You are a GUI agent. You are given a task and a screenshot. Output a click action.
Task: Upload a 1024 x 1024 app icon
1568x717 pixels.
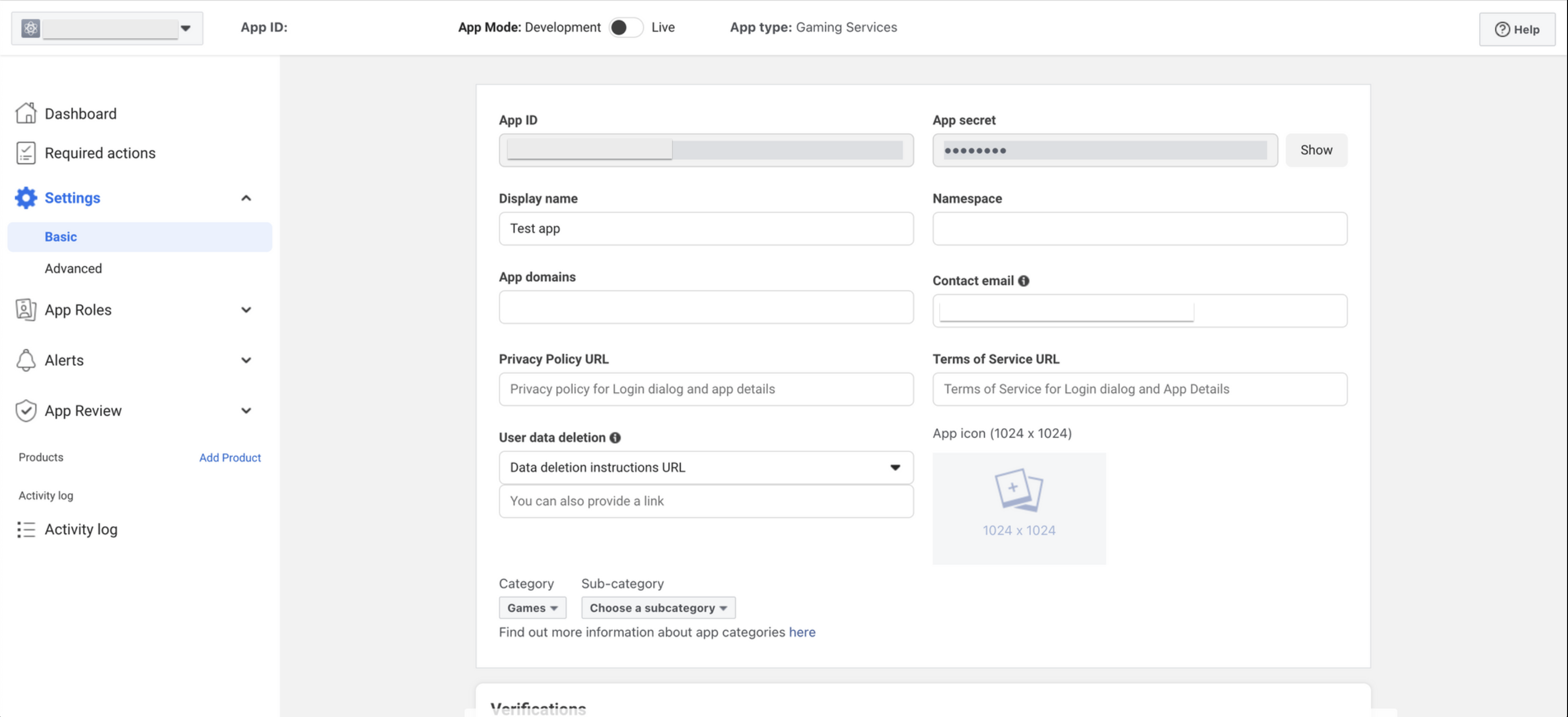click(x=1019, y=508)
